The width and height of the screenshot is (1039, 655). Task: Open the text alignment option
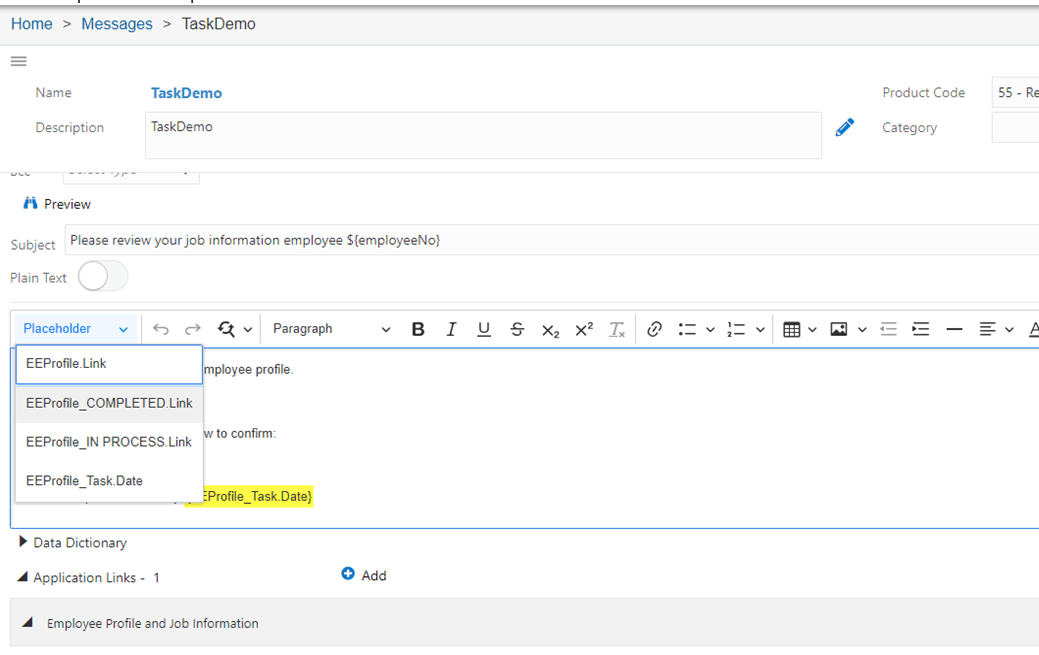[987, 329]
